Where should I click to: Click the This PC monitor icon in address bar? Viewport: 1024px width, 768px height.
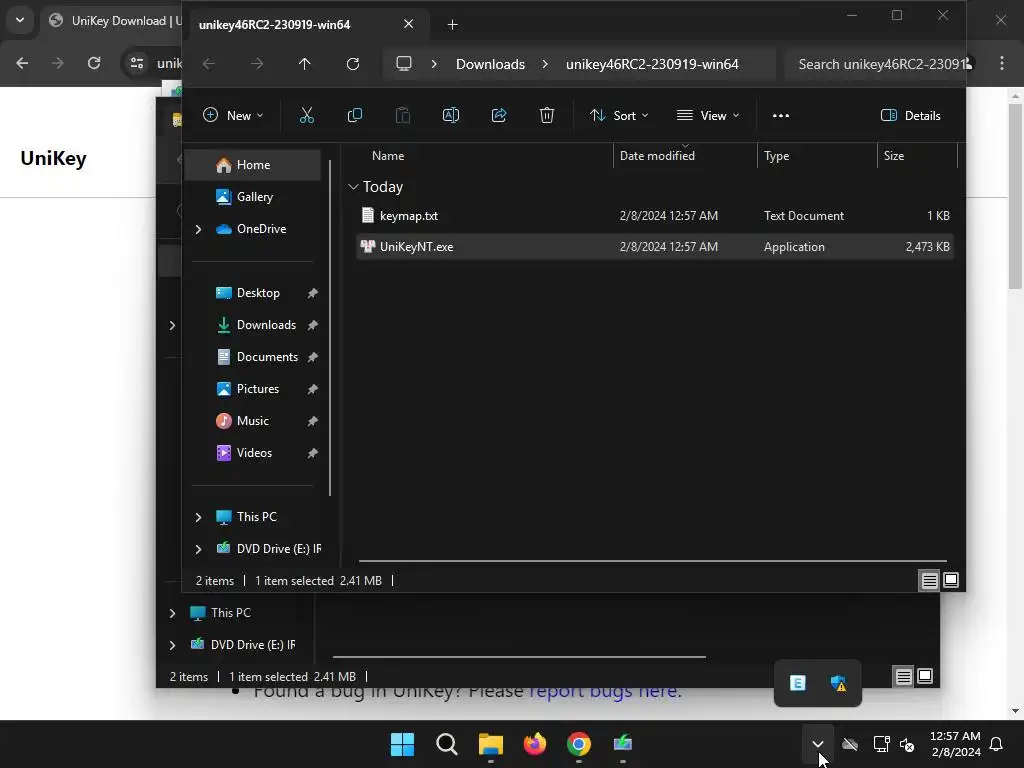(x=404, y=64)
